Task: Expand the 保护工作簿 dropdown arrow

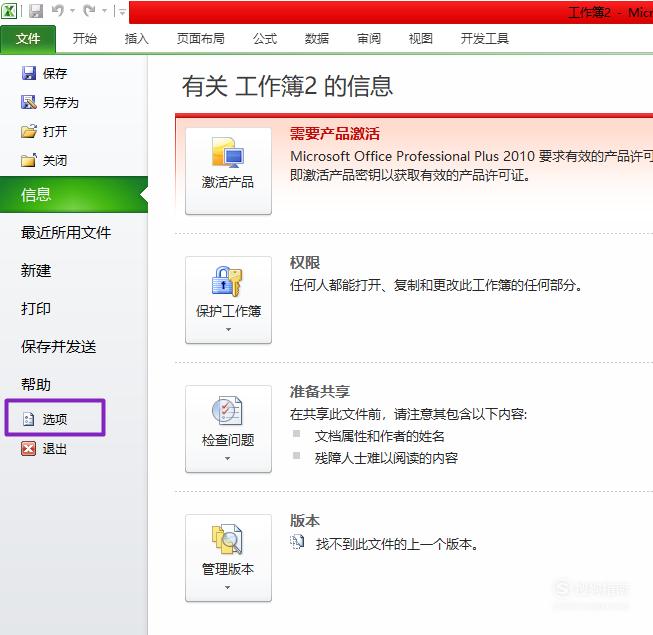Action: [x=228, y=329]
